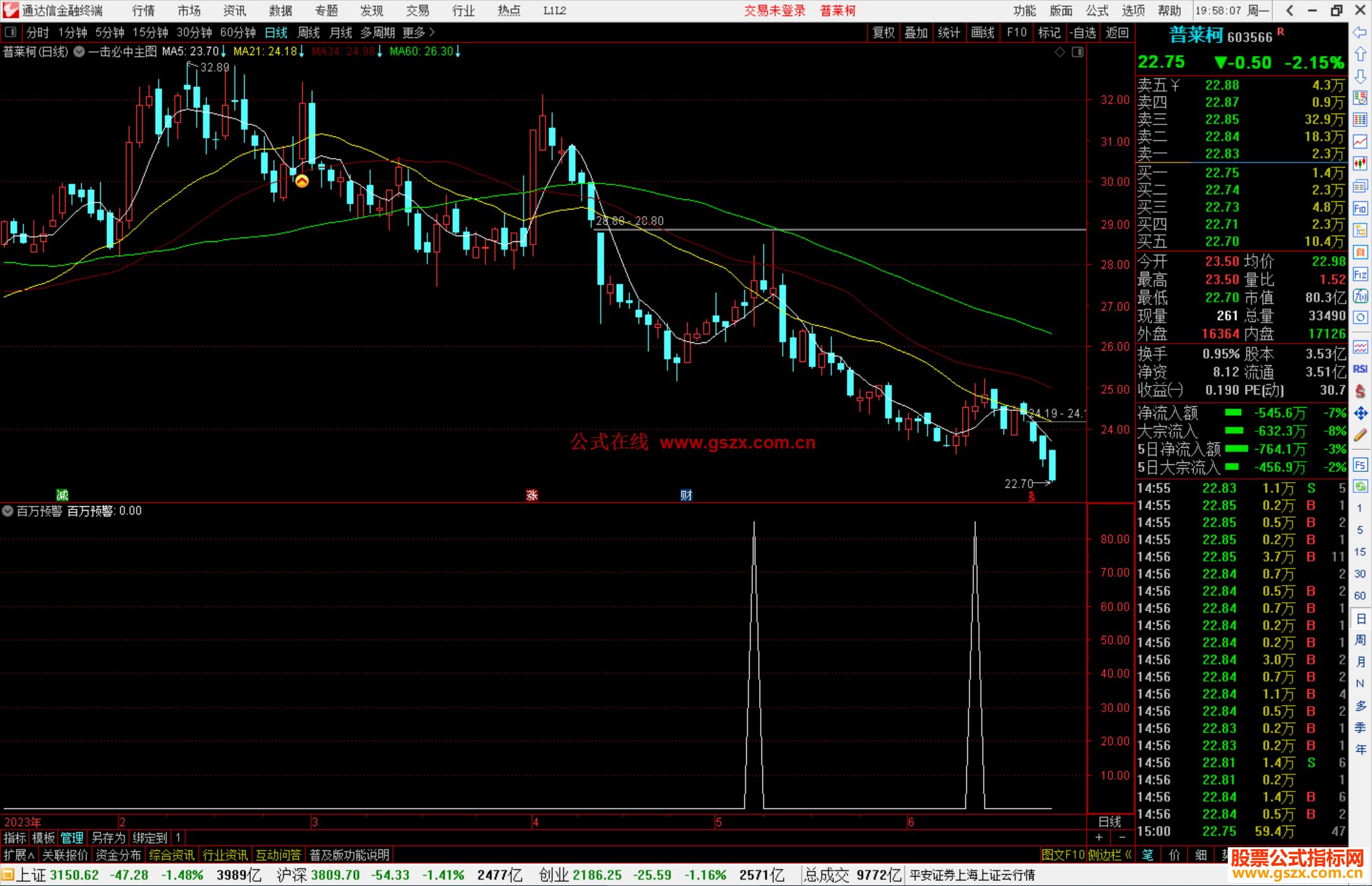Collapse the 侧边栏 side panel
1372x886 pixels.
1109,855
